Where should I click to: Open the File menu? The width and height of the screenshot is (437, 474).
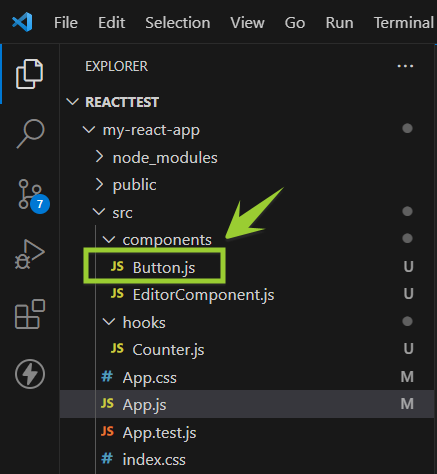click(x=66, y=23)
